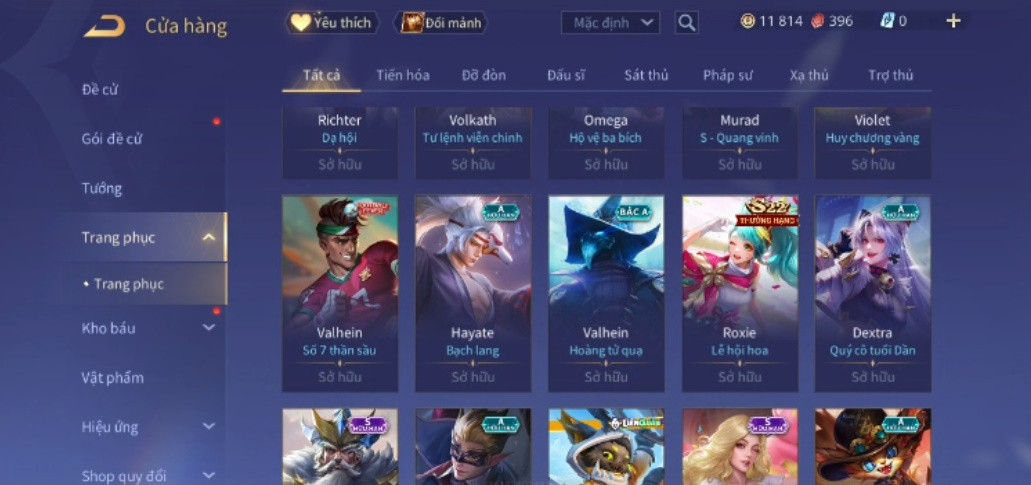Tap the plus icon to add currency

(x=953, y=21)
